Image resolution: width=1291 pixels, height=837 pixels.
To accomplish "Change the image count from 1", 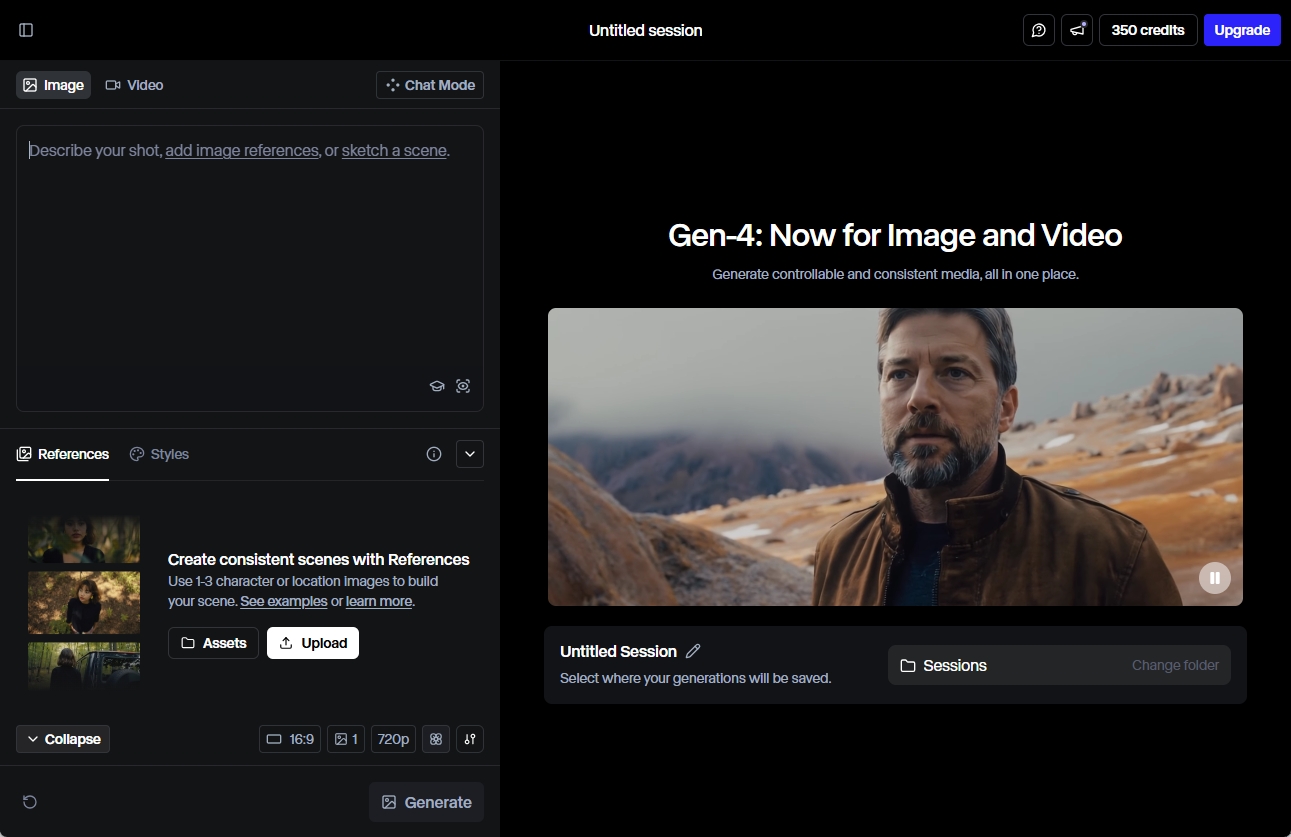I will click(x=346, y=739).
